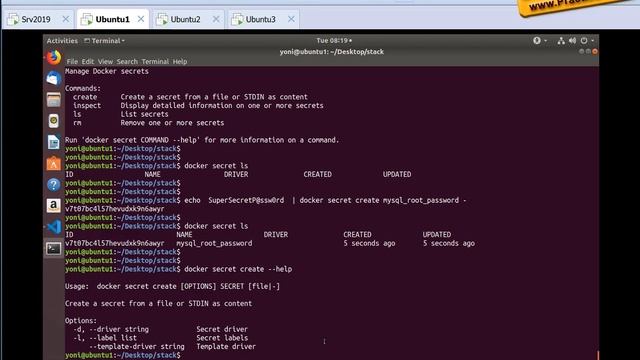This screenshot has height=360, width=640.
Task: Click the '-l, --label list' option text
Action: (x=105, y=338)
